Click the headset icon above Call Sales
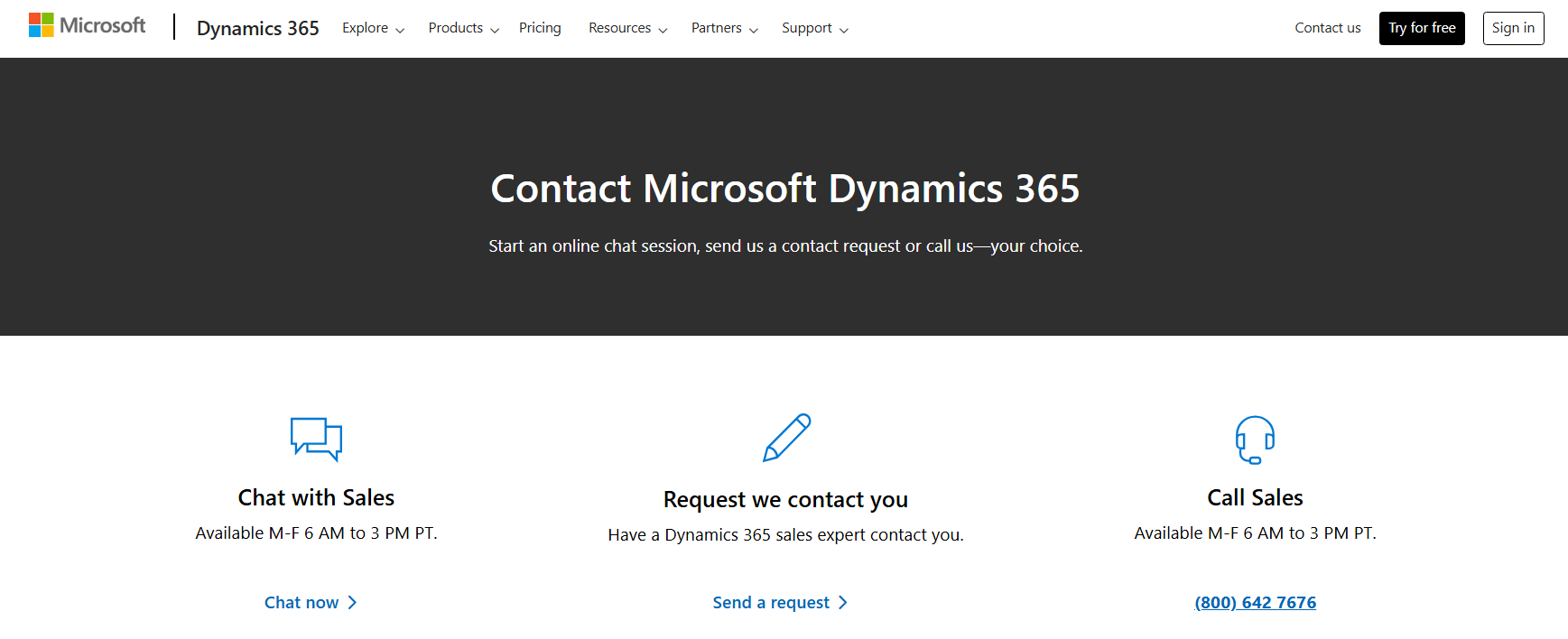The image size is (1568, 639). coord(1255,440)
